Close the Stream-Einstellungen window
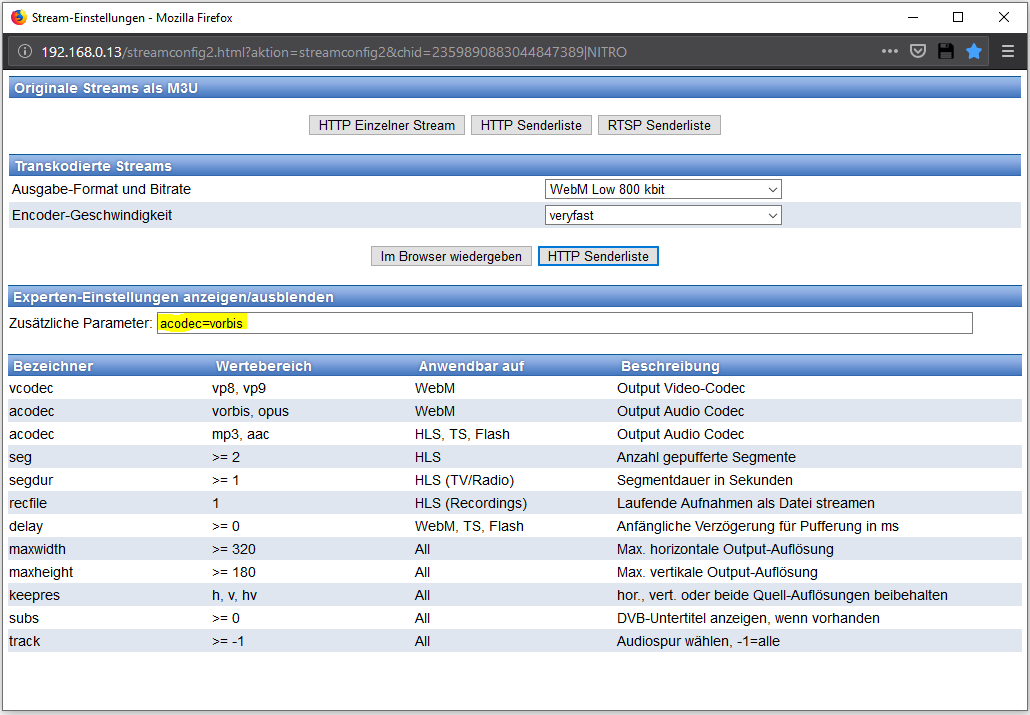Screen dimensions: 1030x715 pyautogui.click(x=1003, y=17)
